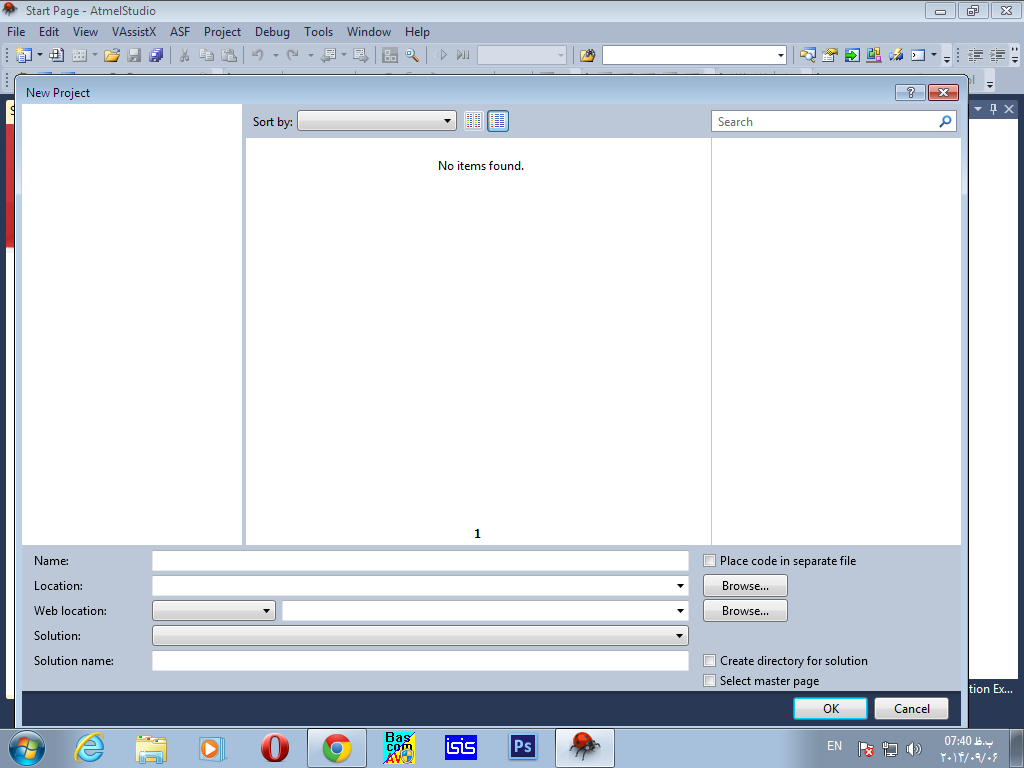Click Browse button next to Location

(745, 586)
